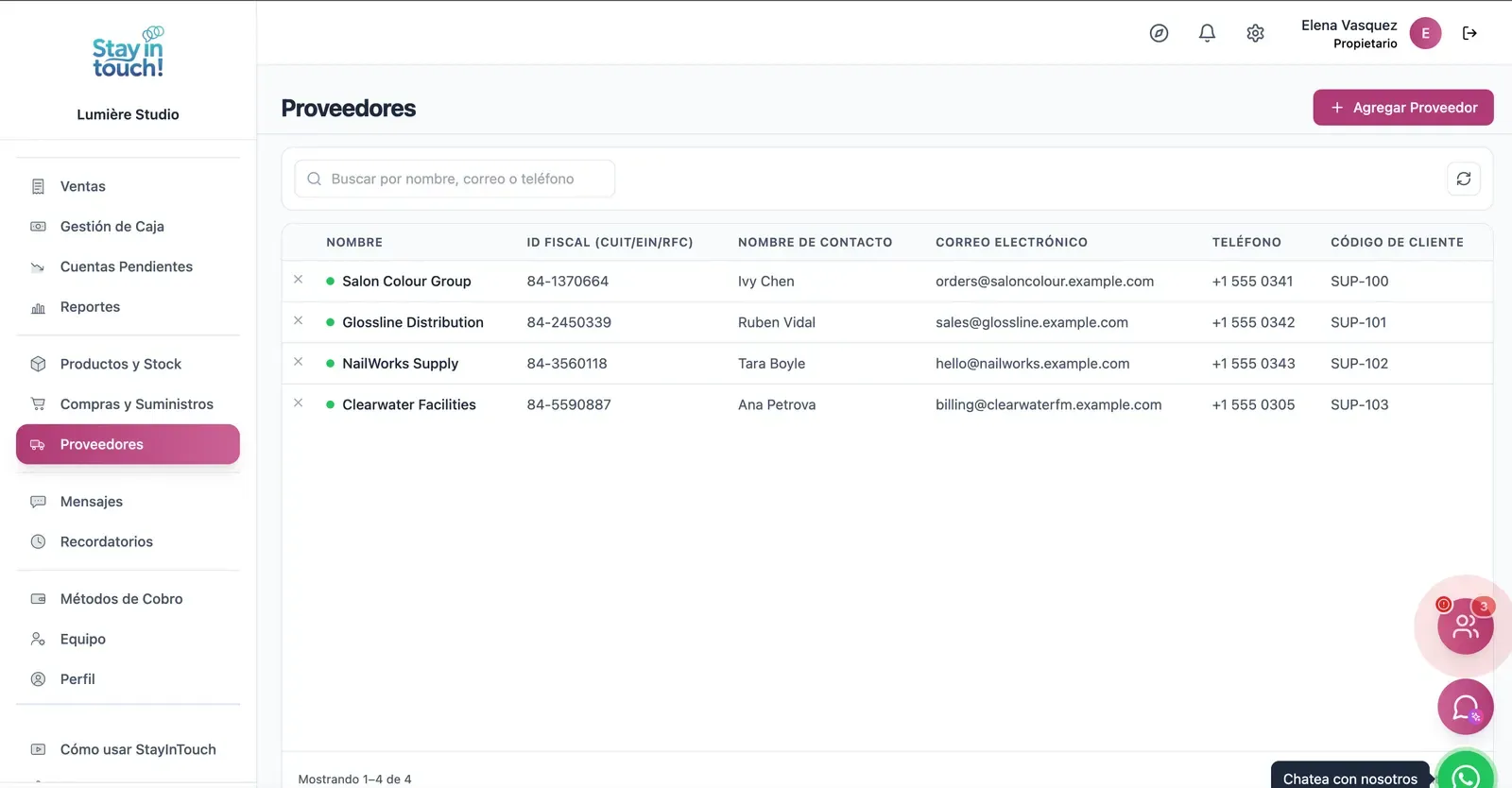Go to Recordatorios
The image size is (1512, 788).
coord(128,541)
